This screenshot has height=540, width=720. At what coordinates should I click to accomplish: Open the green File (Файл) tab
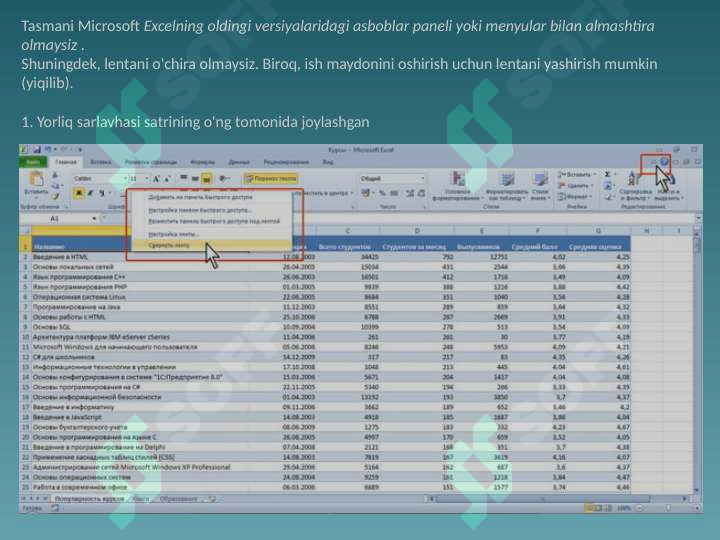pos(33,162)
